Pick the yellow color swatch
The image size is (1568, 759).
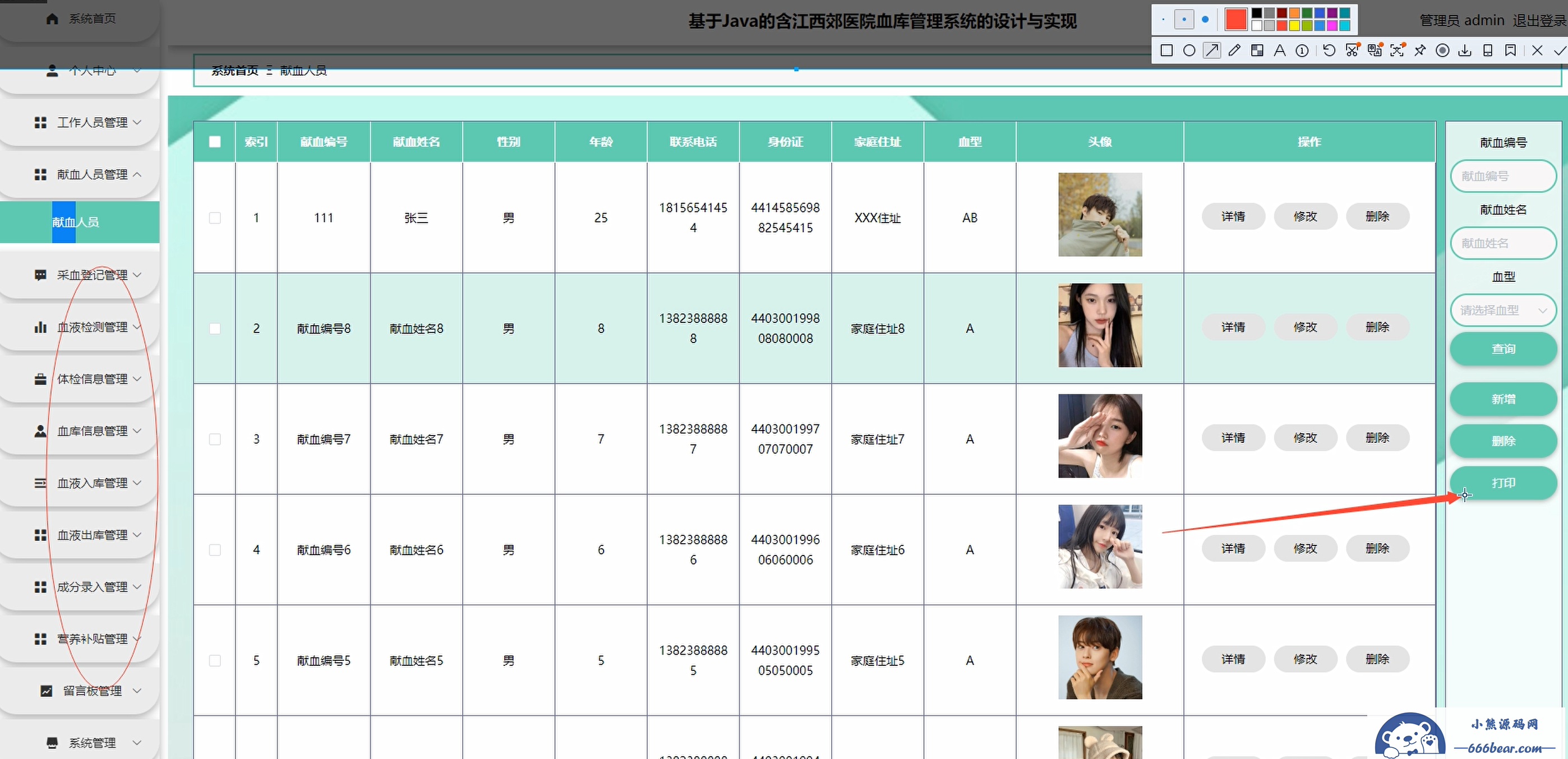[x=1294, y=26]
